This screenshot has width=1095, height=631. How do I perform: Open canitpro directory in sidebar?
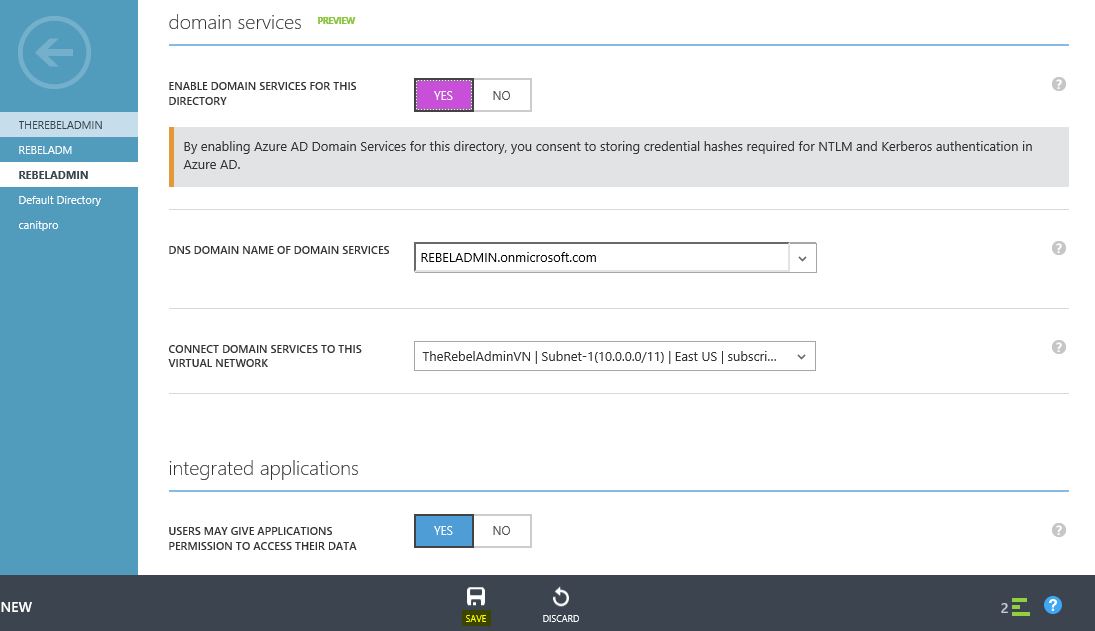tap(69, 225)
